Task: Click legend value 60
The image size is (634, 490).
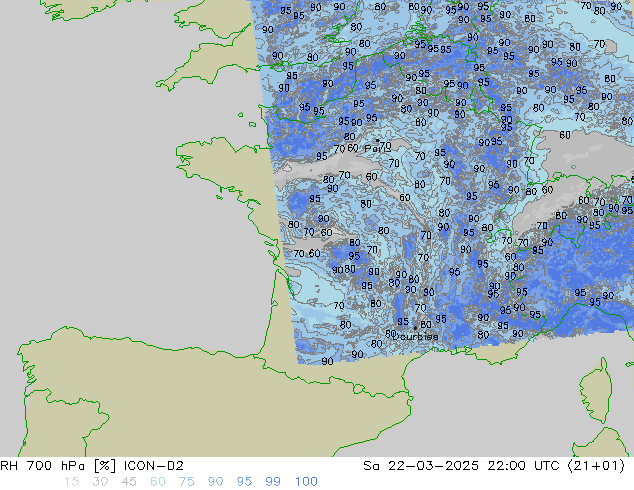Action: coord(158,482)
